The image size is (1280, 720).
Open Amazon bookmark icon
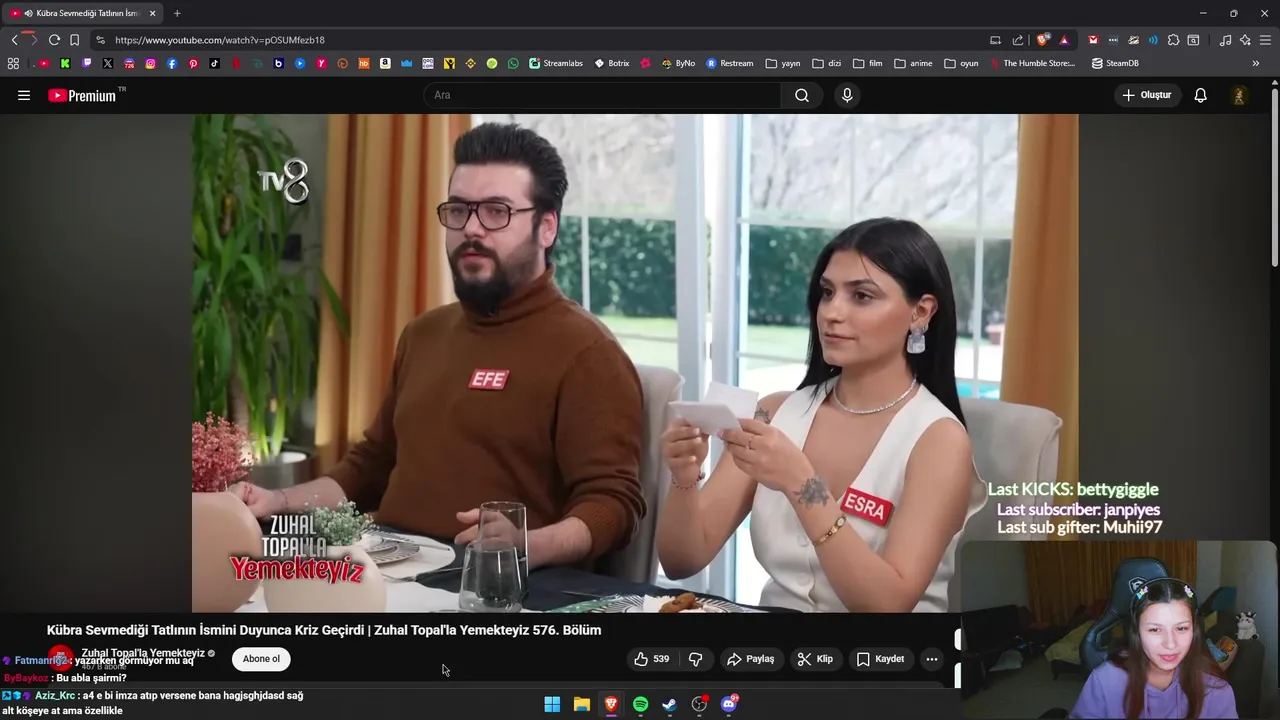385,63
